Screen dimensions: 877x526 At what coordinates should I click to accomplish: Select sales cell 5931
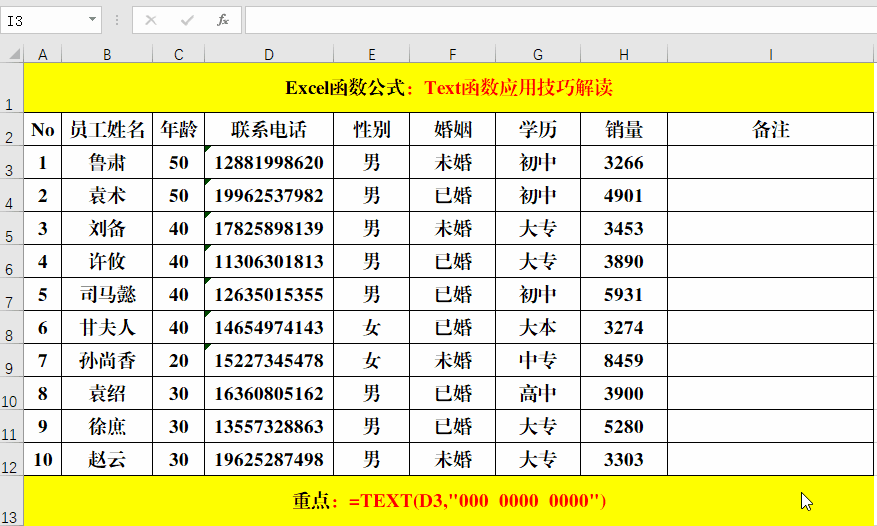624,294
